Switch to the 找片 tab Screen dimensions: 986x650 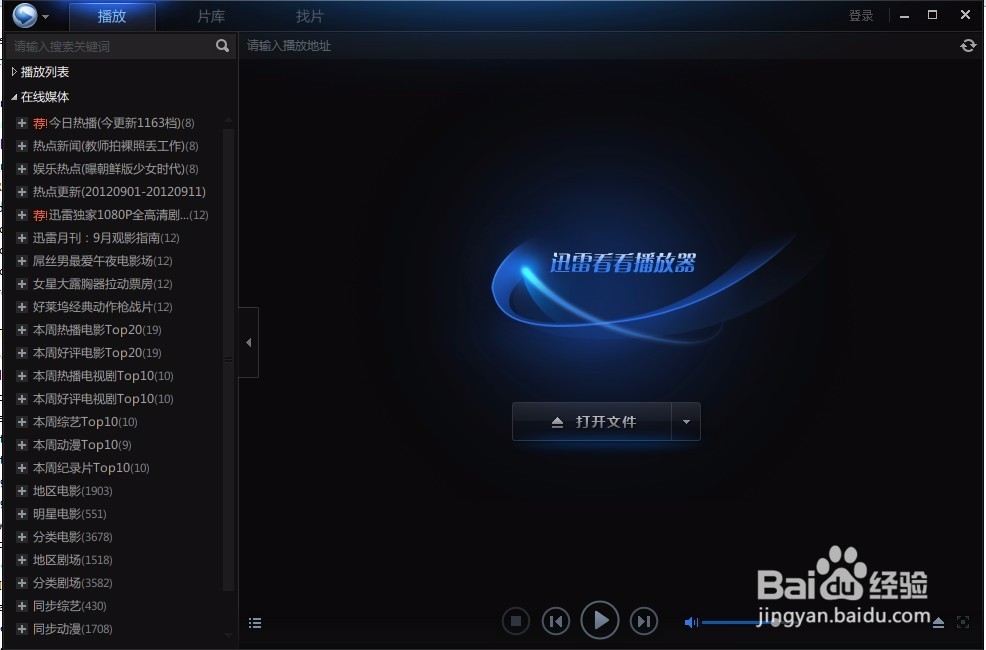[x=309, y=16]
